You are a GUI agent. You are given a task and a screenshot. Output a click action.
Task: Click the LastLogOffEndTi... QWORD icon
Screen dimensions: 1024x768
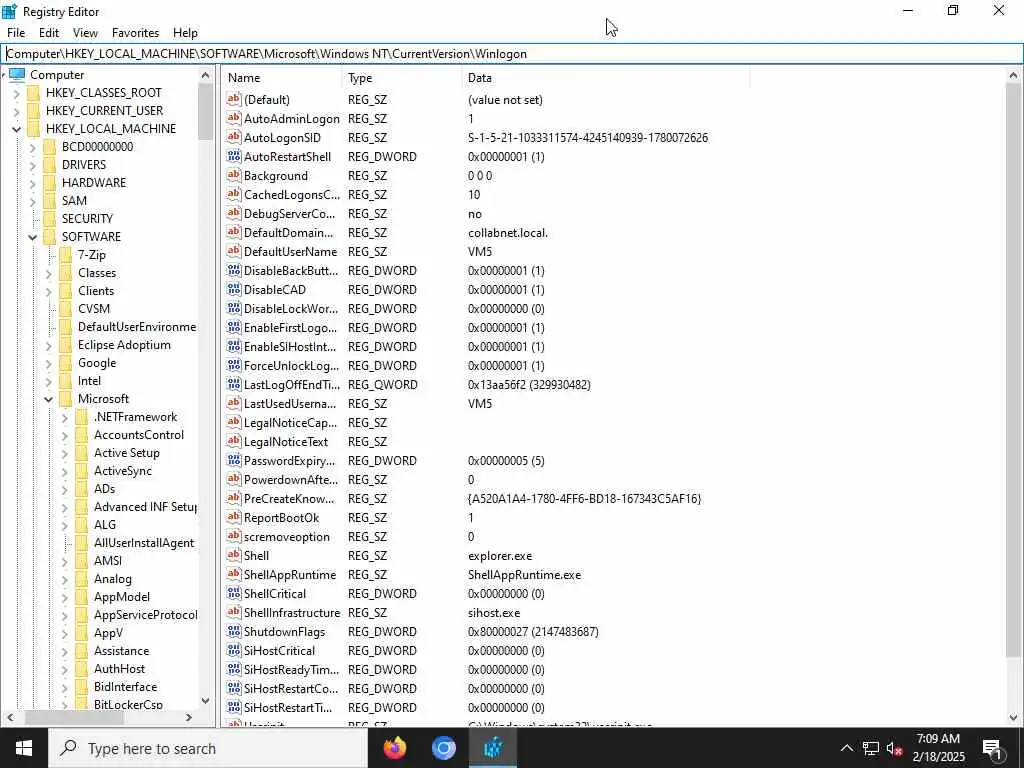(234, 384)
